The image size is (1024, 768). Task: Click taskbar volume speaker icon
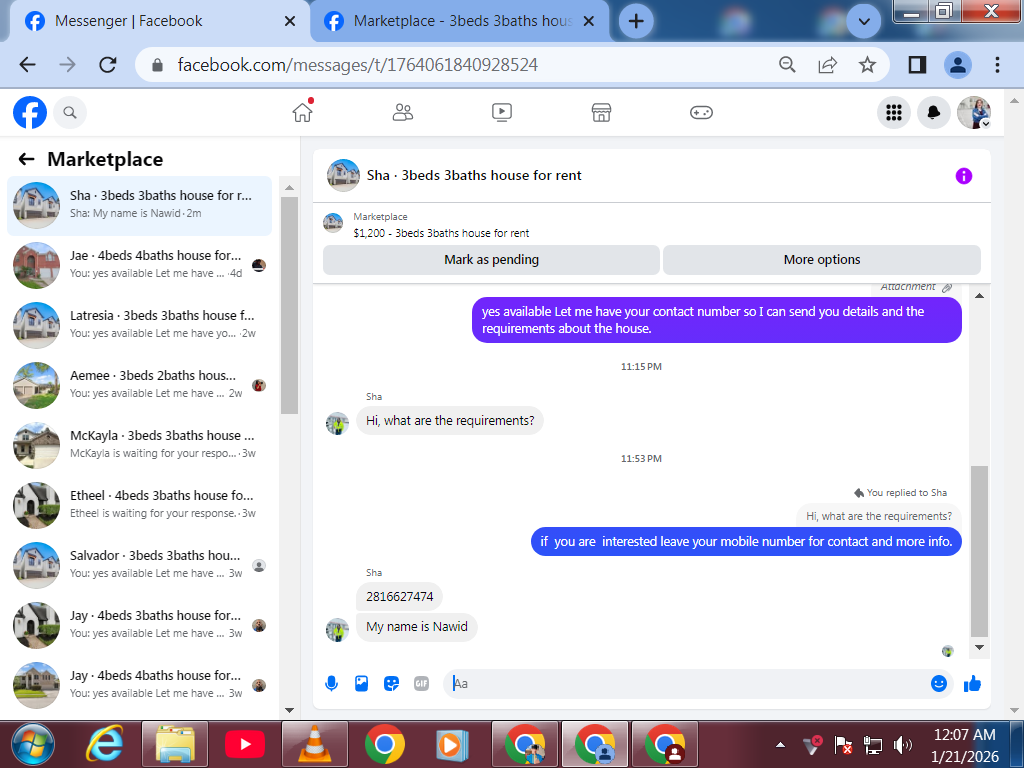[x=902, y=744]
